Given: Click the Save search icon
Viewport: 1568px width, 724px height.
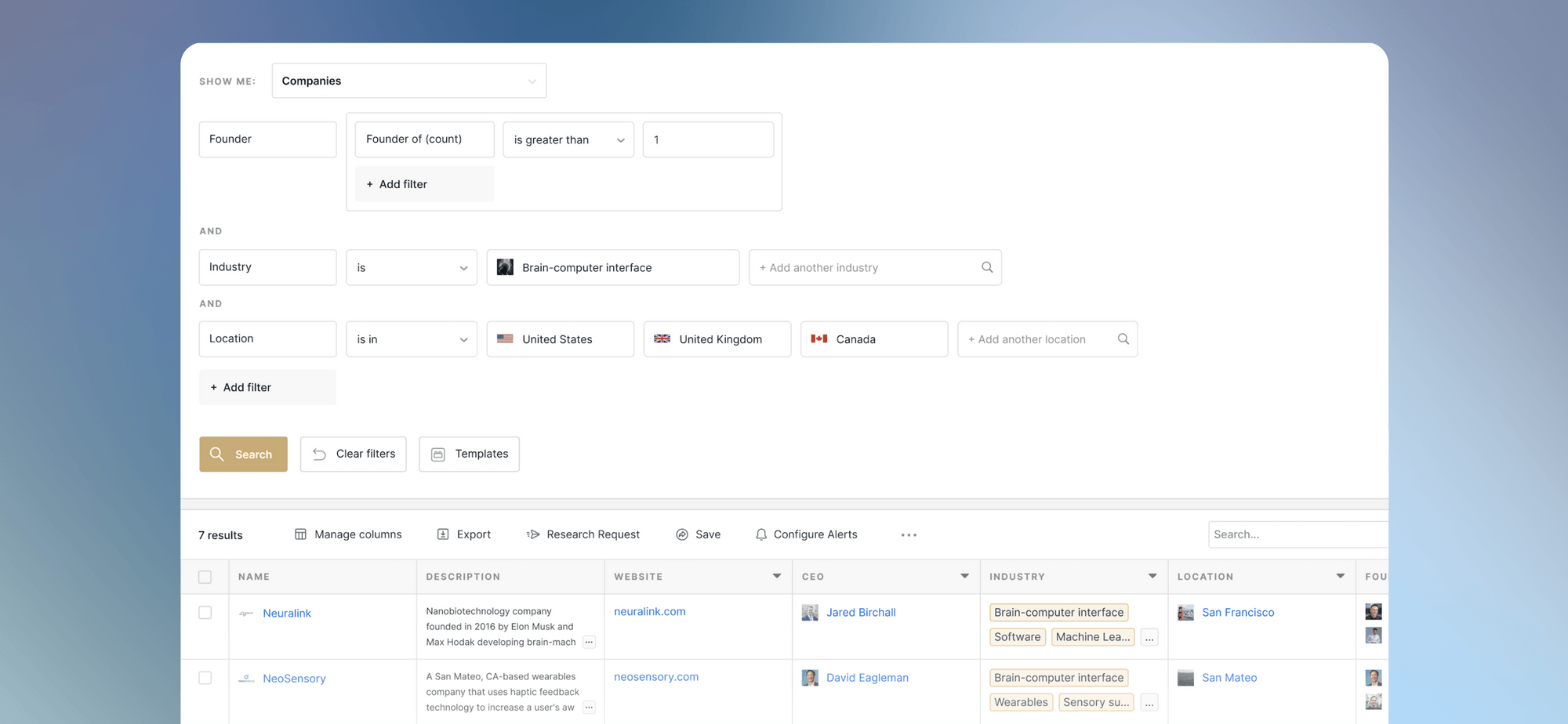Looking at the screenshot, I should 682,534.
